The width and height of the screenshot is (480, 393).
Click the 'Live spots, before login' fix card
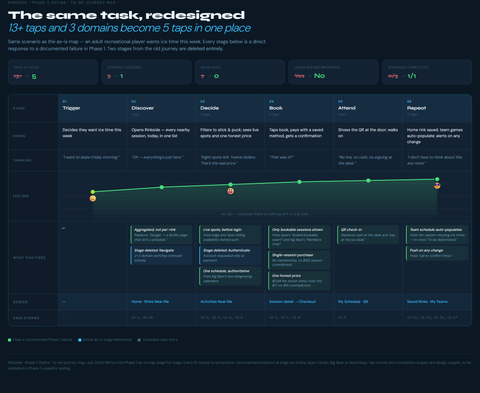click(x=230, y=234)
